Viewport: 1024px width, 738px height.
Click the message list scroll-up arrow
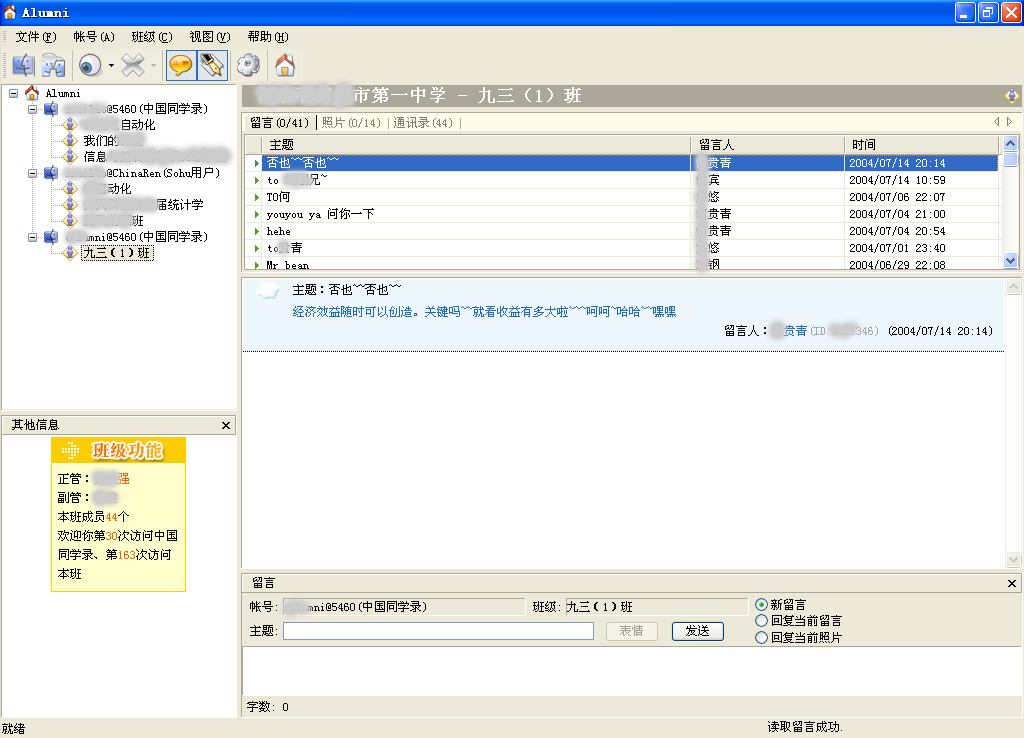coord(1010,144)
